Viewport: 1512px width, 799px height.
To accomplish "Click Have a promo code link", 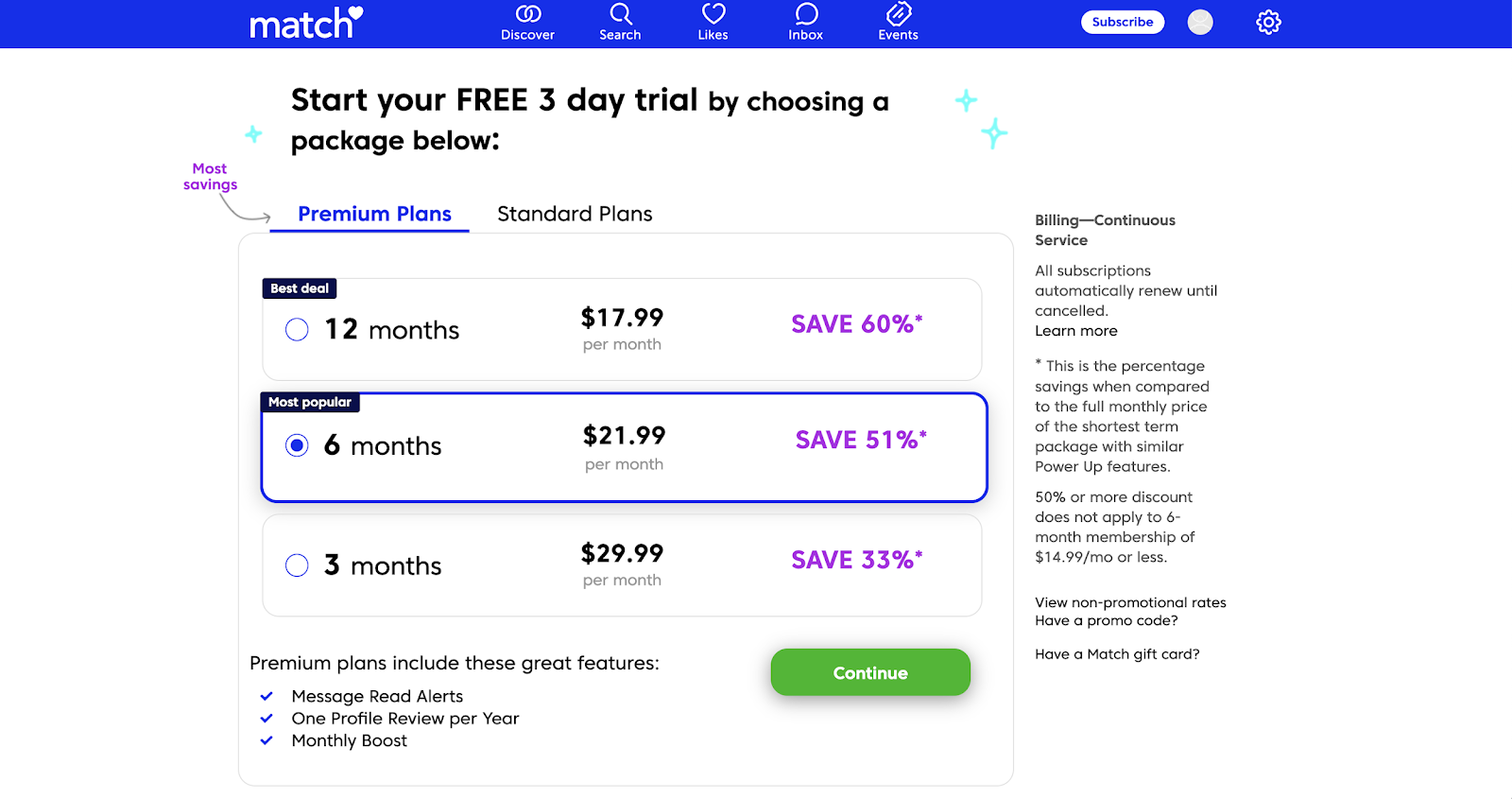I will 1106,621.
